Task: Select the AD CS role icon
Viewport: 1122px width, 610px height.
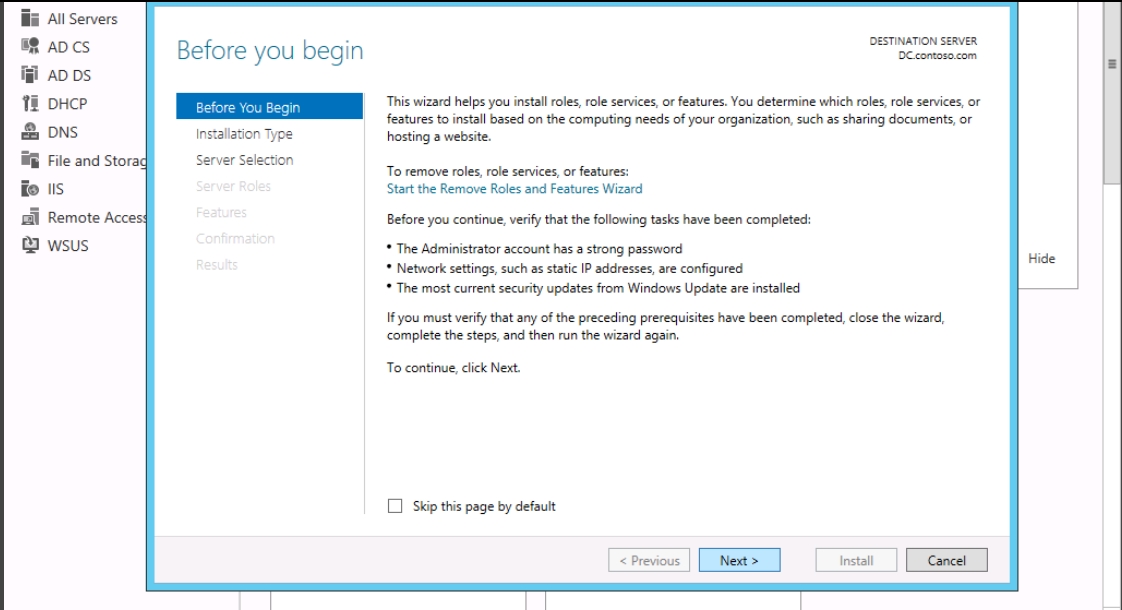Action: point(29,47)
